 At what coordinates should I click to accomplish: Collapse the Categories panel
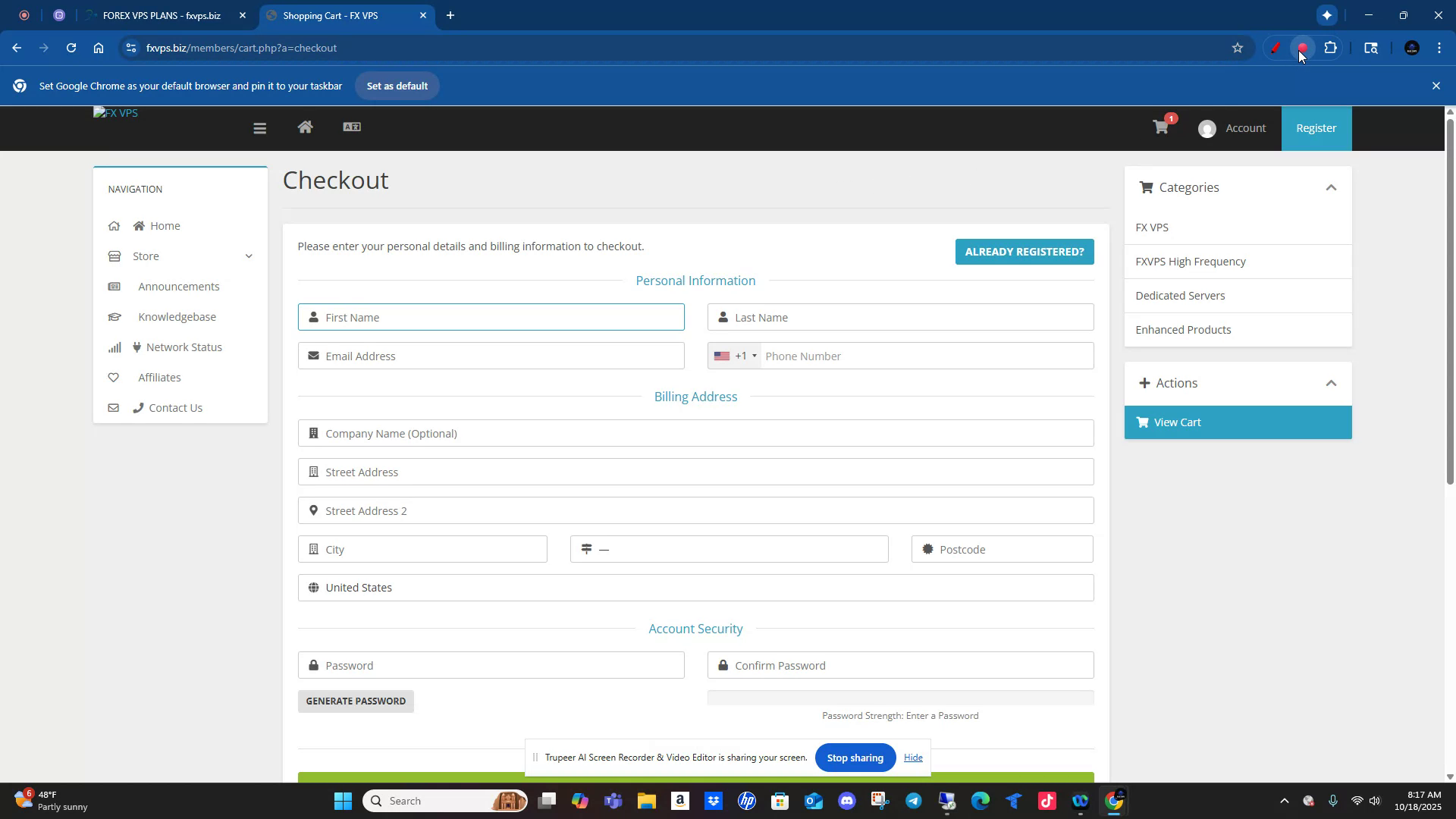point(1331,187)
